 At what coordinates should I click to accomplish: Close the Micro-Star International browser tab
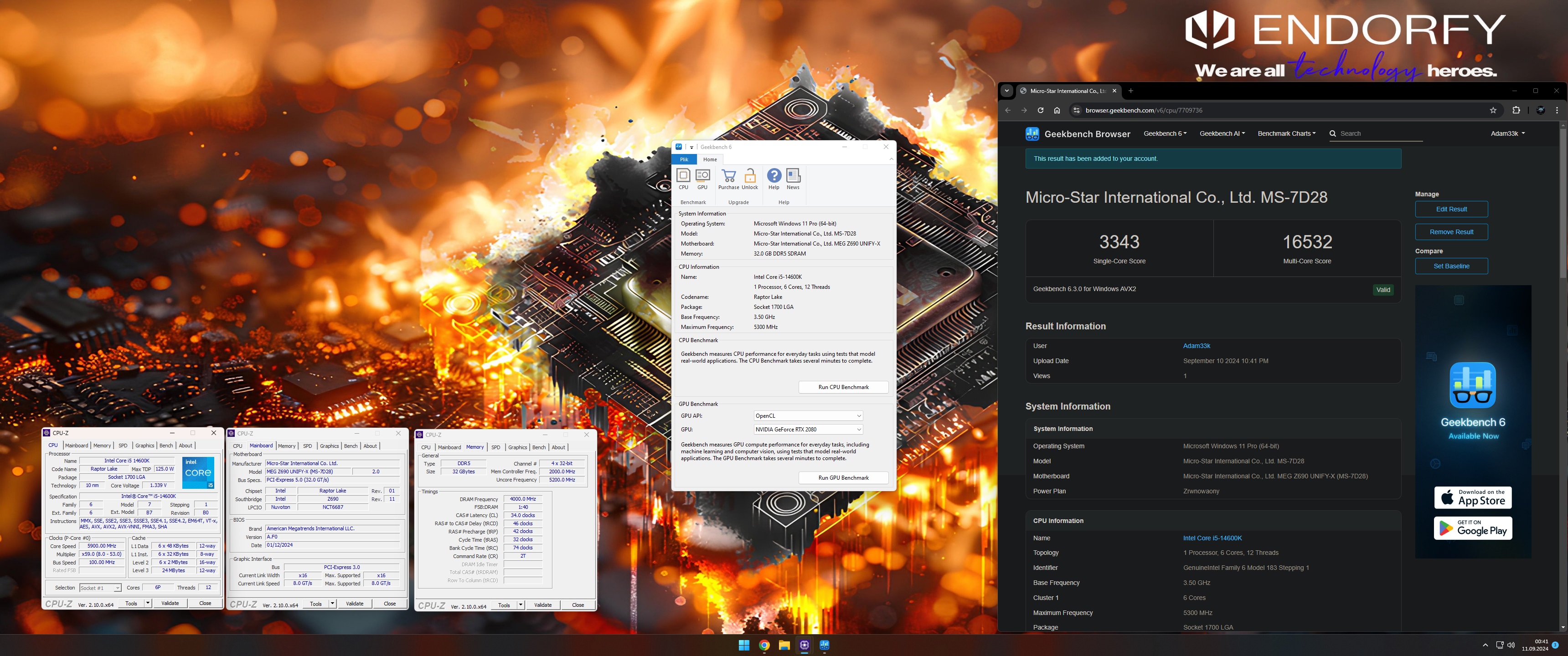point(1114,91)
